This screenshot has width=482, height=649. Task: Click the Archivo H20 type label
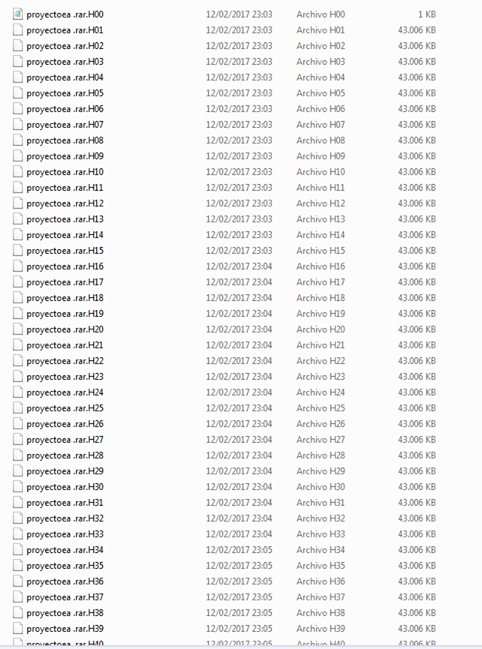pyautogui.click(x=321, y=329)
